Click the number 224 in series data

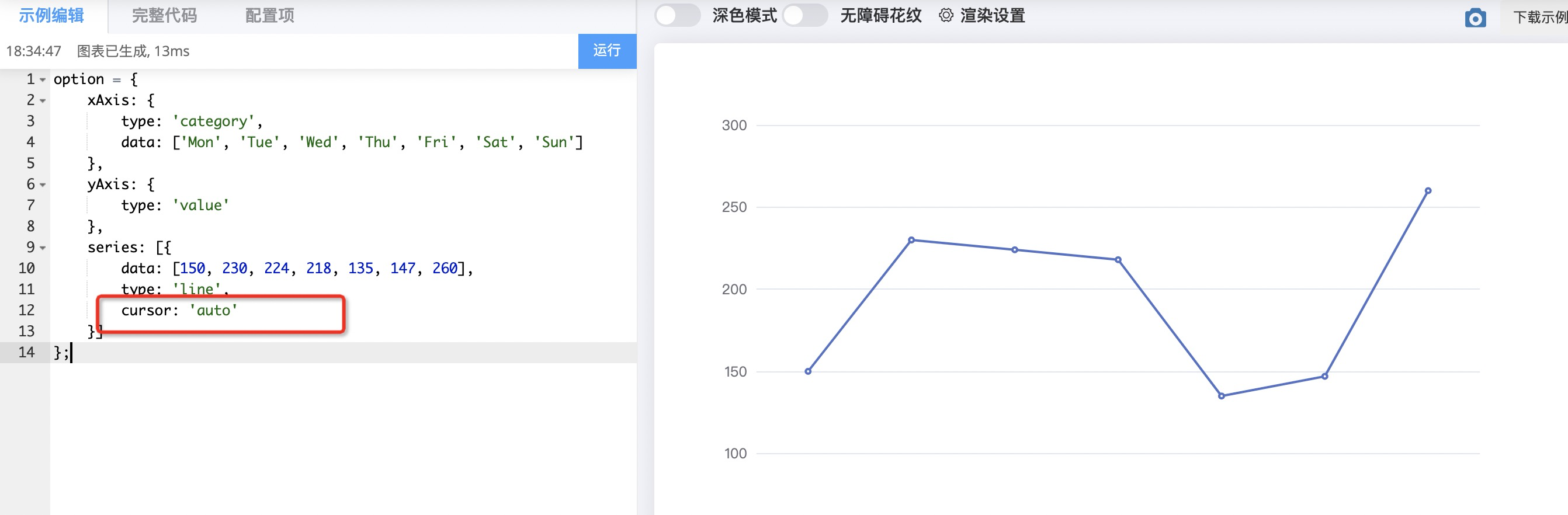(x=276, y=268)
